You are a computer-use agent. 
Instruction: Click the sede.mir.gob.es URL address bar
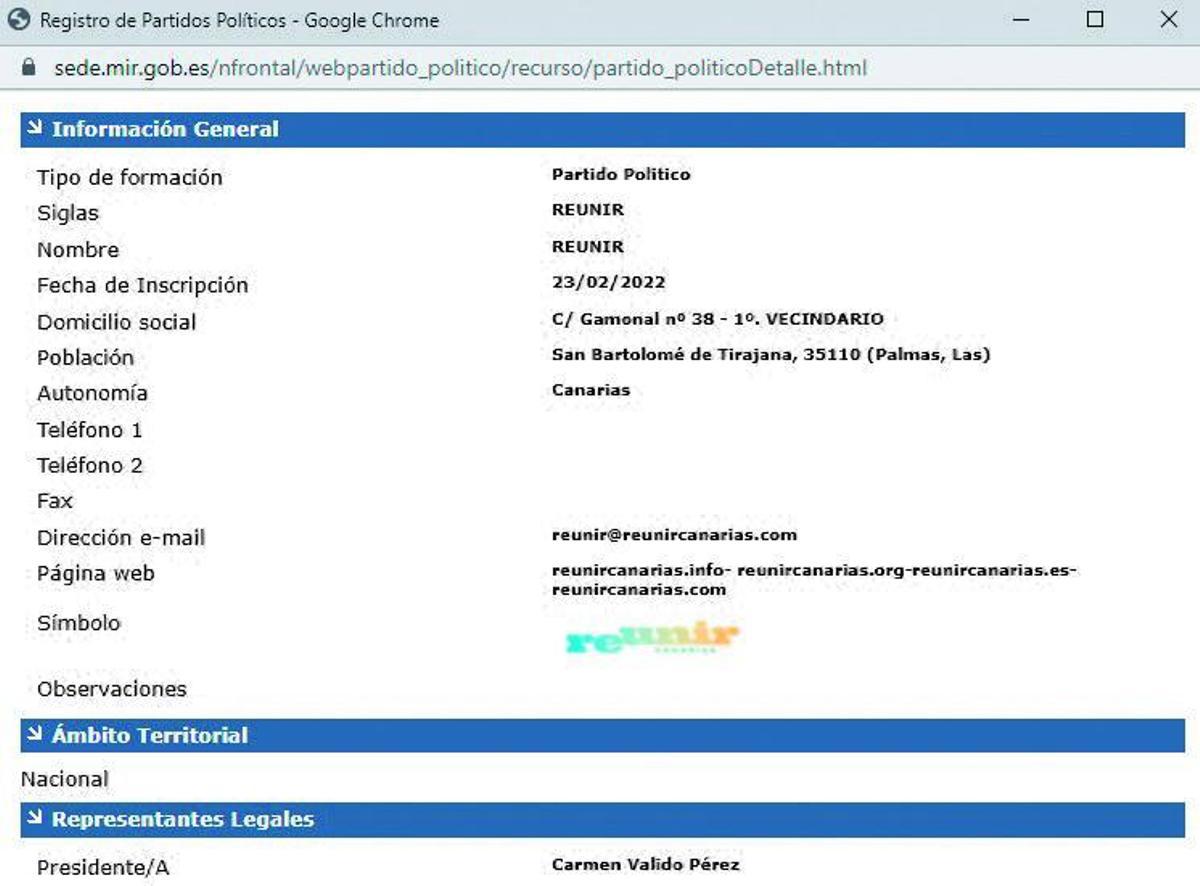pyautogui.click(x=460, y=69)
